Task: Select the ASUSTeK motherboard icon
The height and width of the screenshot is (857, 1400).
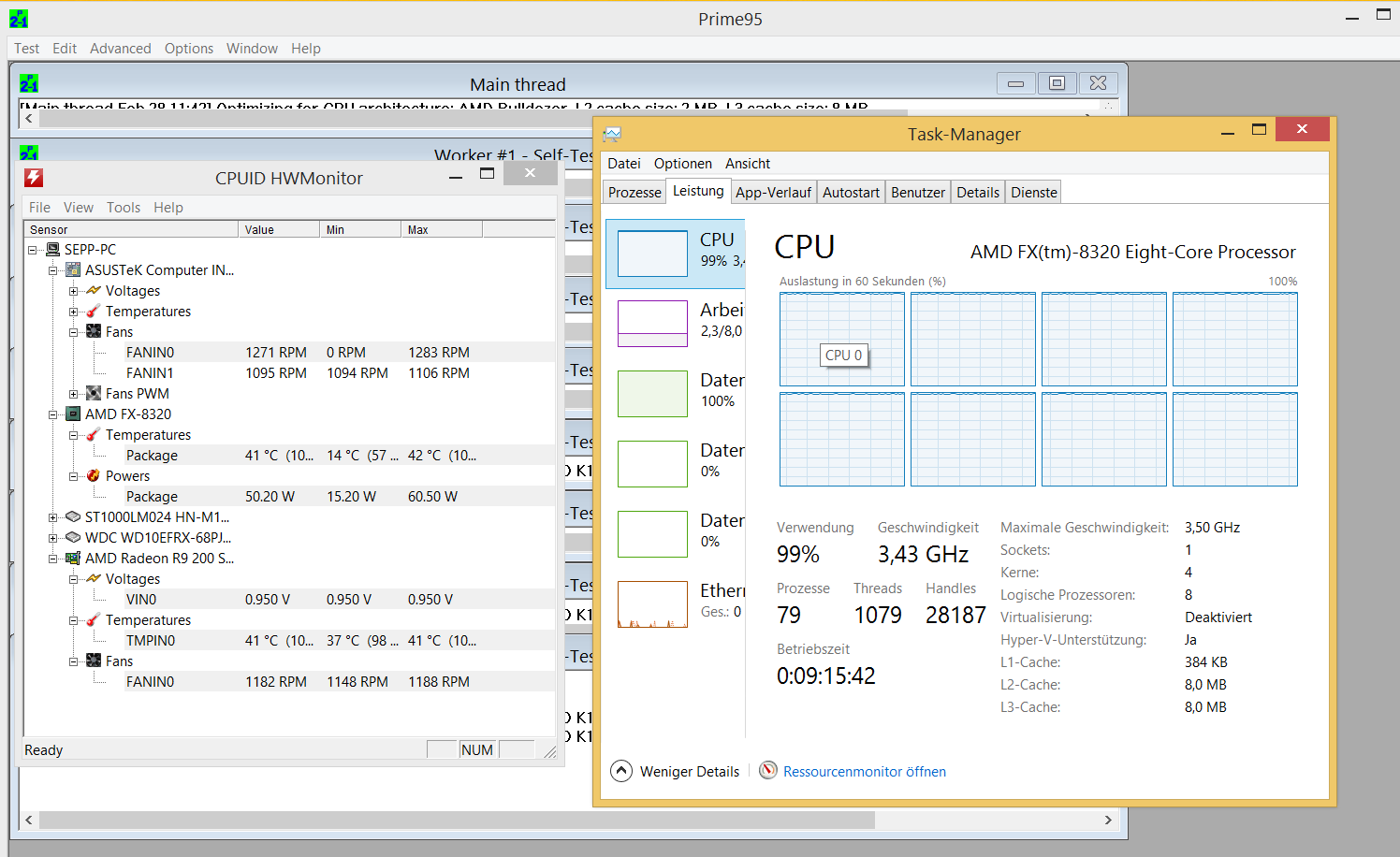Action: (x=73, y=270)
